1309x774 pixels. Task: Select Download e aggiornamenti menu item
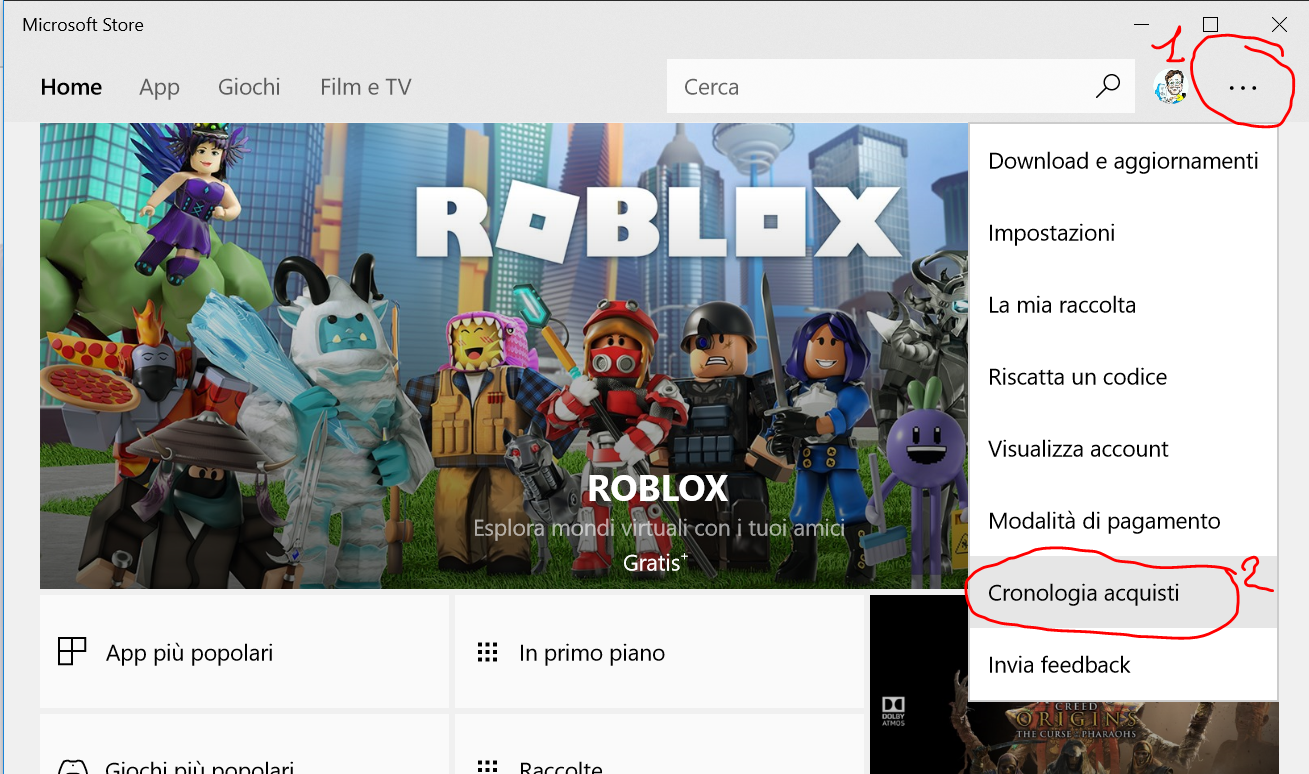(x=1122, y=161)
